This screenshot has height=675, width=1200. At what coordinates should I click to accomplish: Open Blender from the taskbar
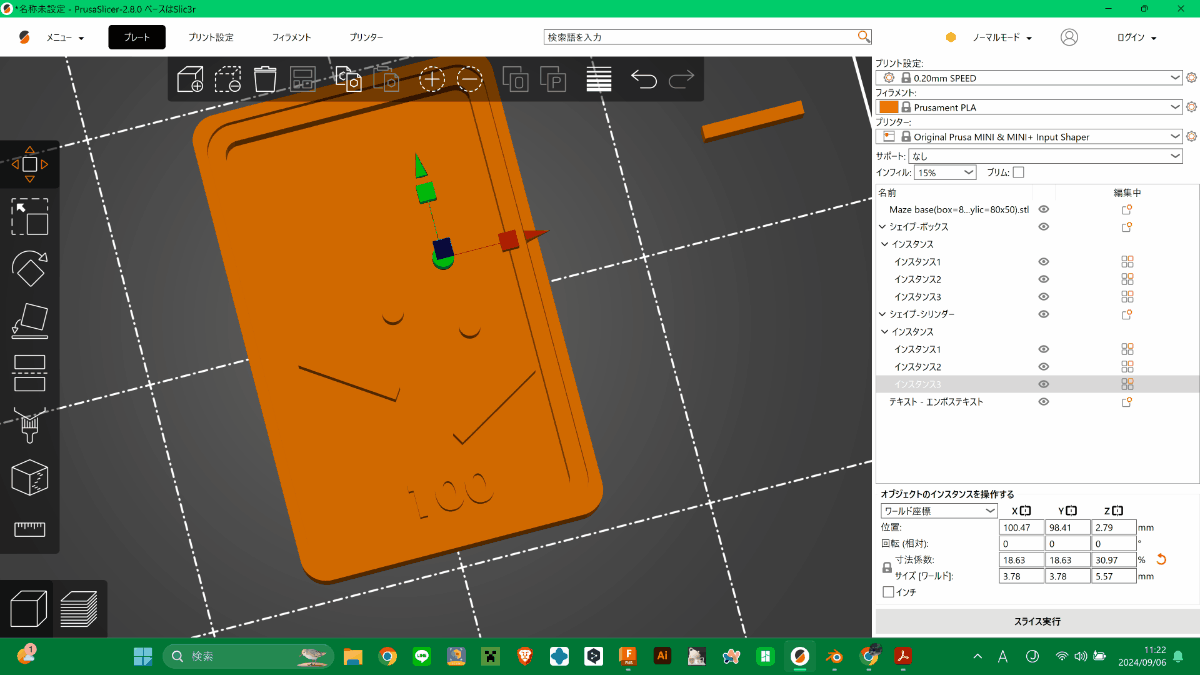pos(835,656)
